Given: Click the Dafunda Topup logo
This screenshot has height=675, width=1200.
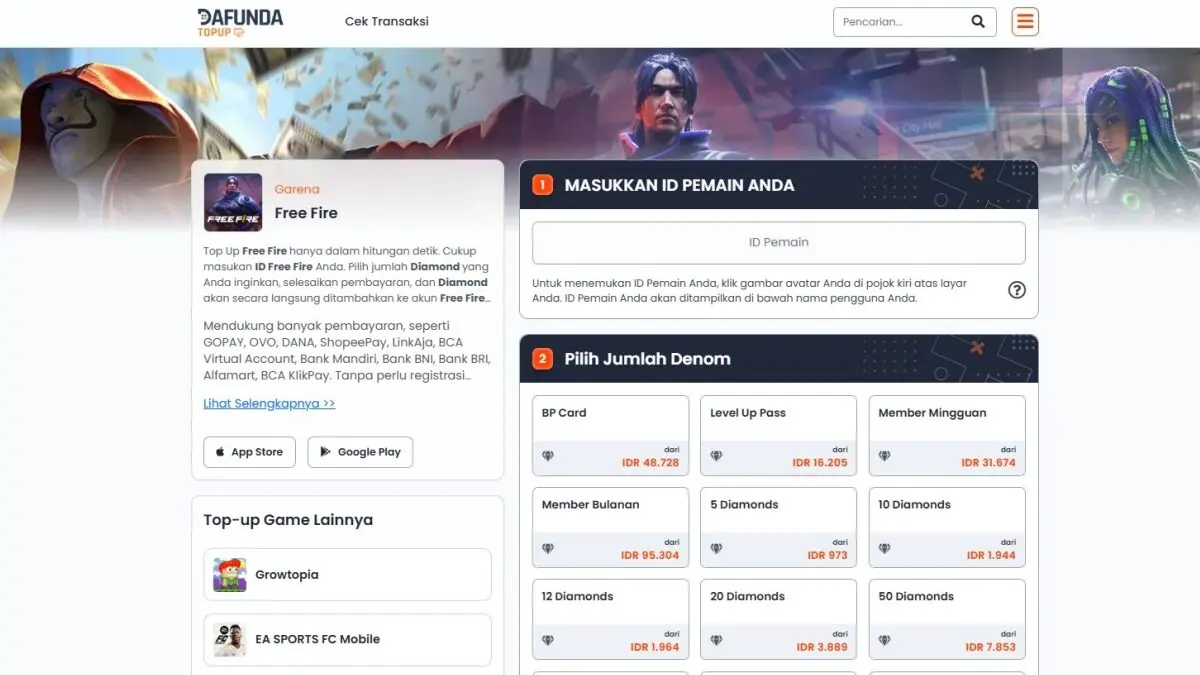Looking at the screenshot, I should (x=240, y=22).
